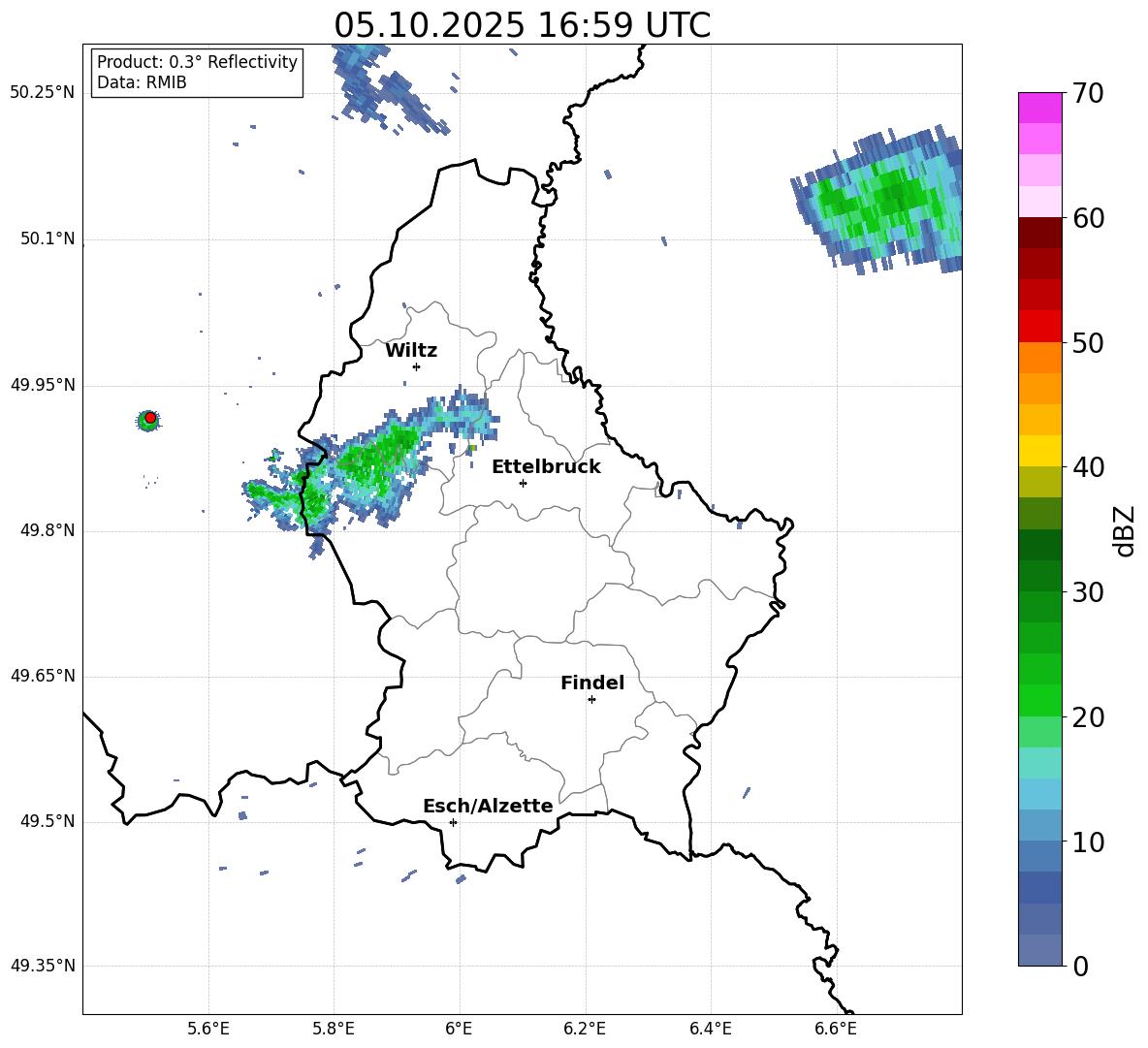1148x1048 pixels.
Task: Click the colorbar tick label 20
Action: point(1088,717)
